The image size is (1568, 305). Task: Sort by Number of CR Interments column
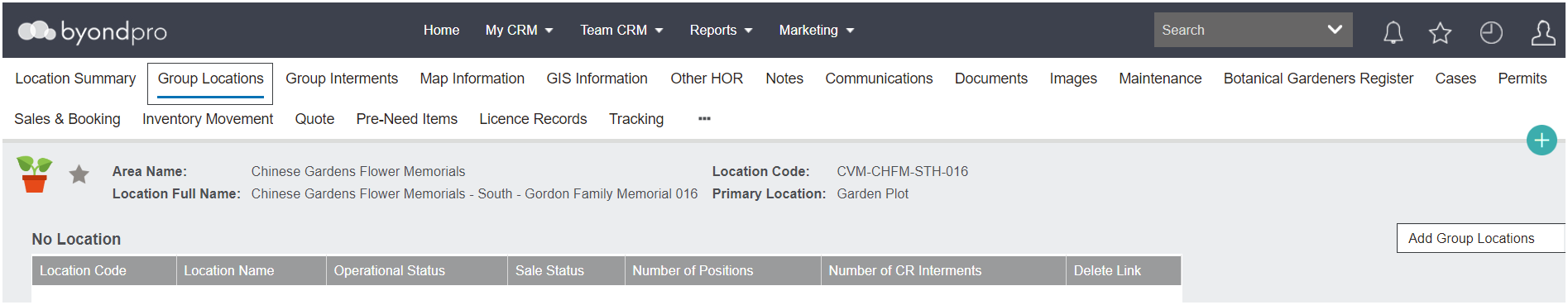coord(943,271)
